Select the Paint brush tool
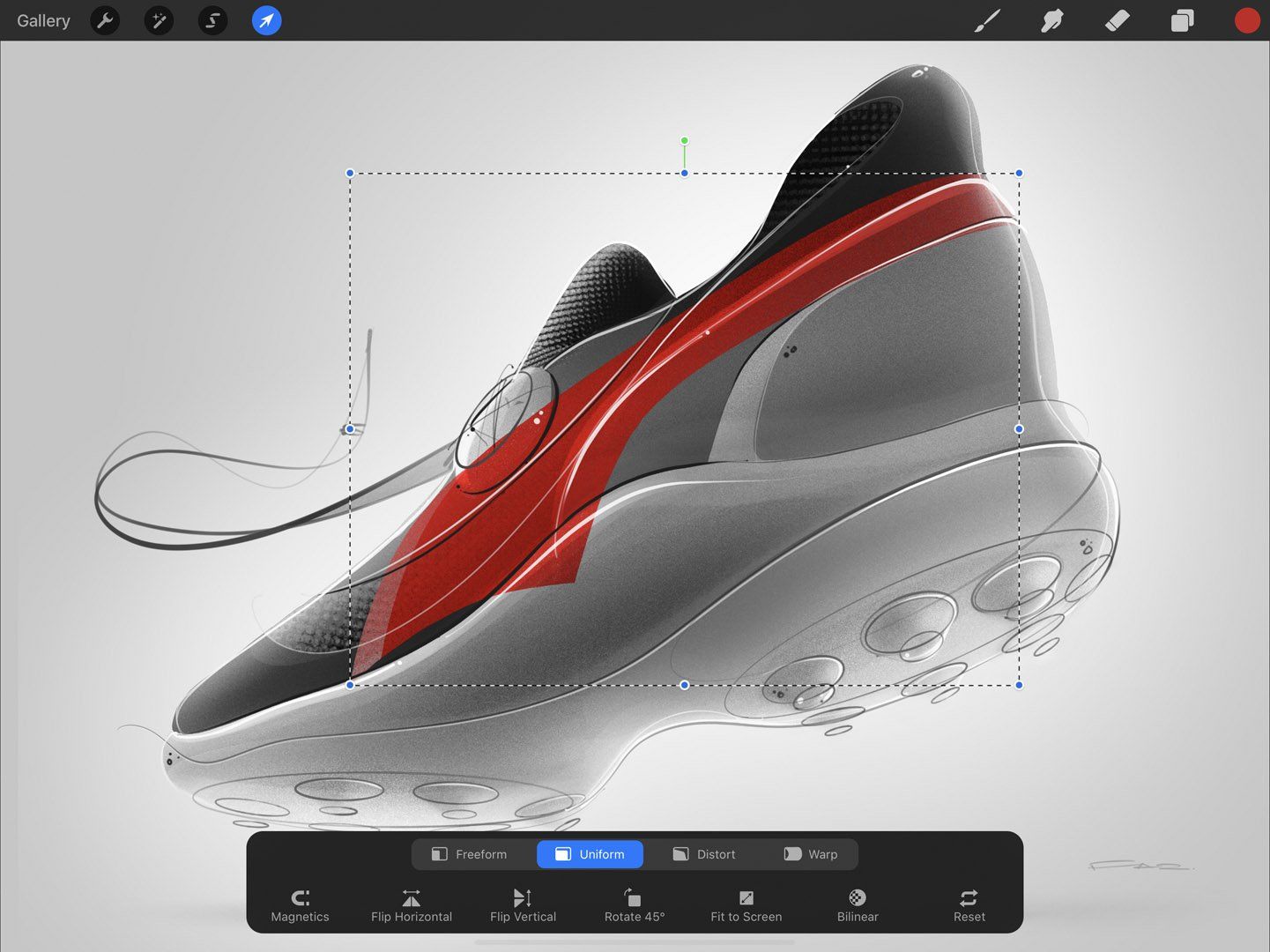 pyautogui.click(x=987, y=20)
